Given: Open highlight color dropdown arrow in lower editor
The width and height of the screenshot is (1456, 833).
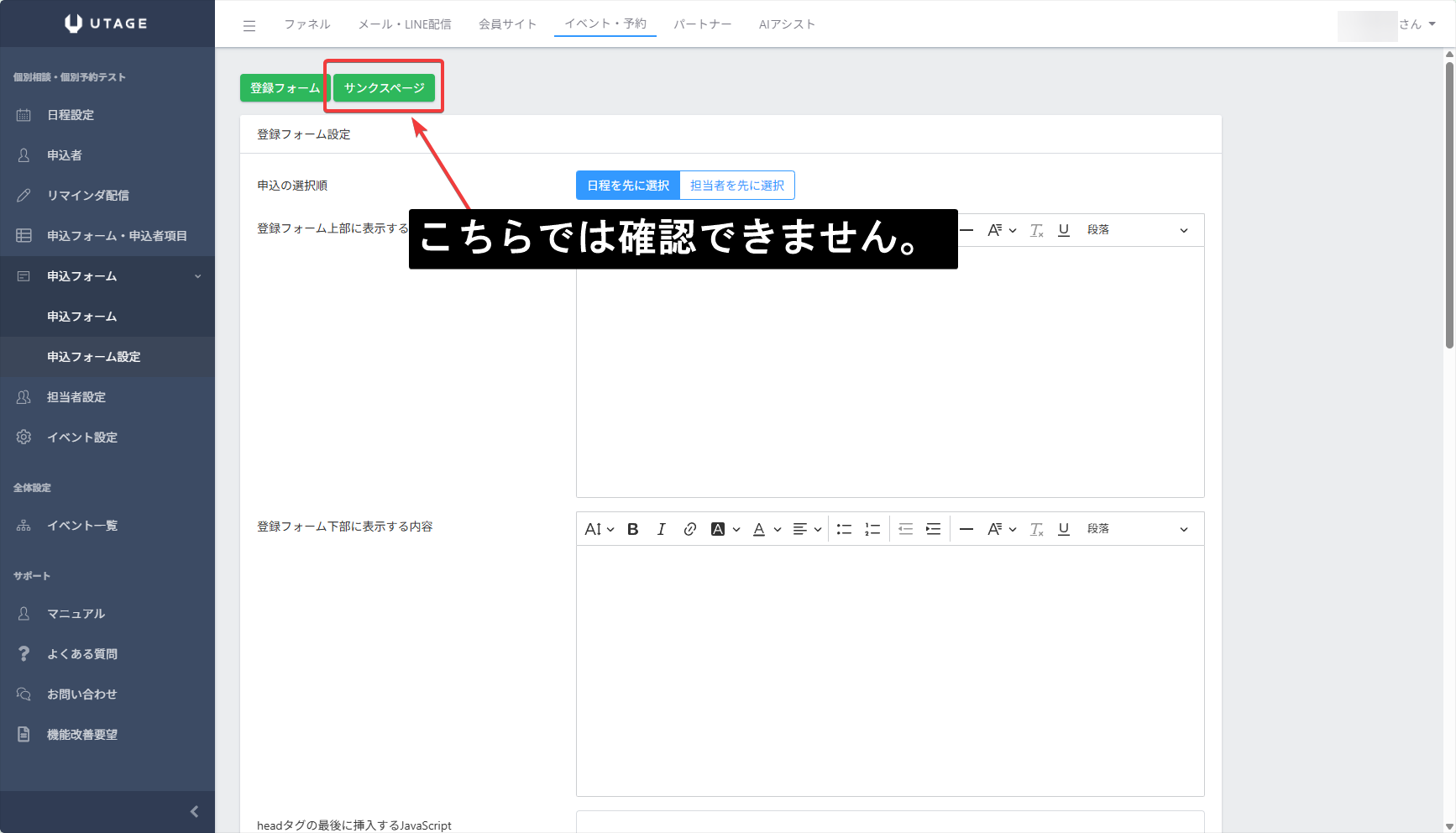Looking at the screenshot, I should pos(736,530).
